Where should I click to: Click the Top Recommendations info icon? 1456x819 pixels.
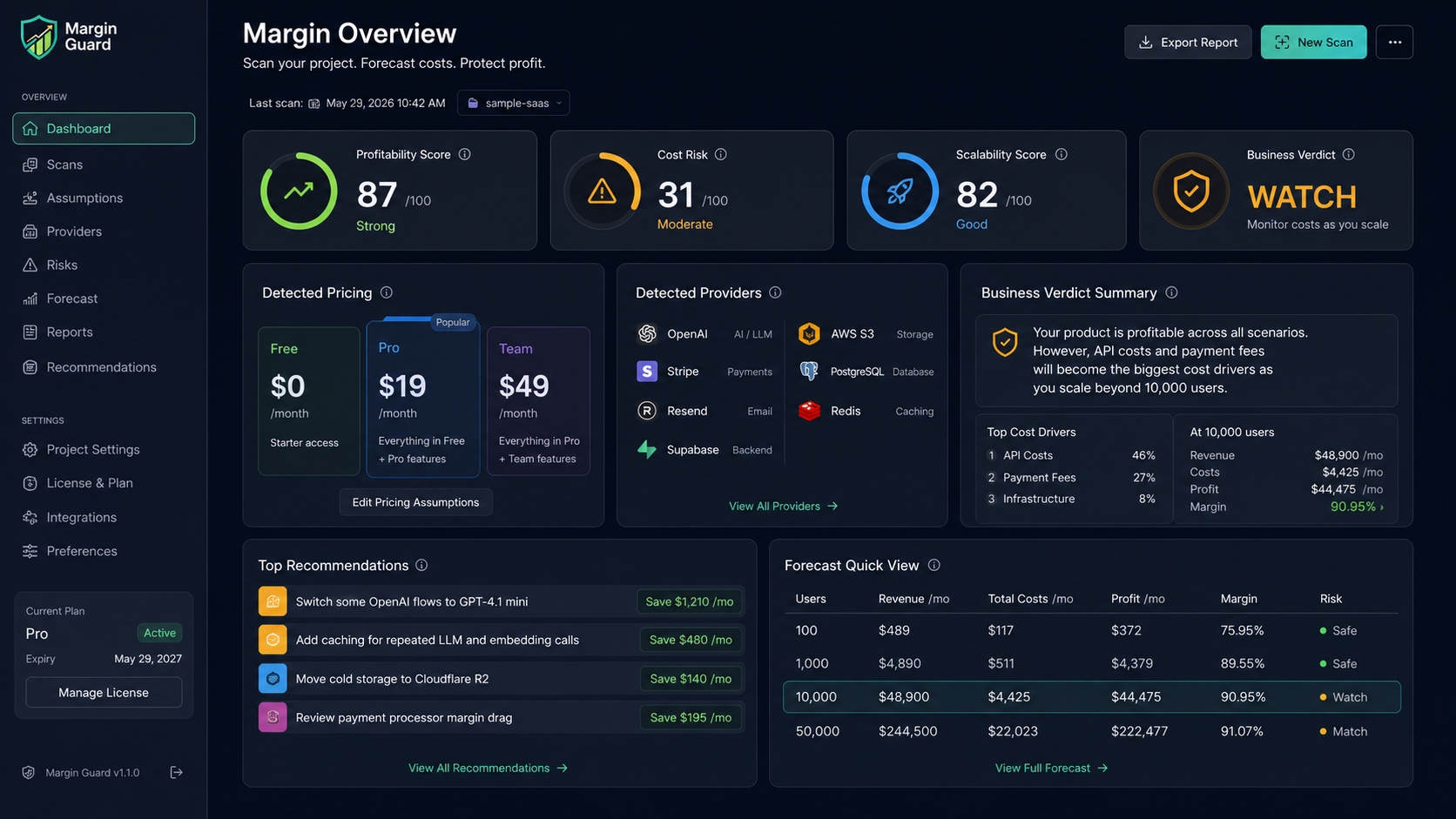pos(421,565)
